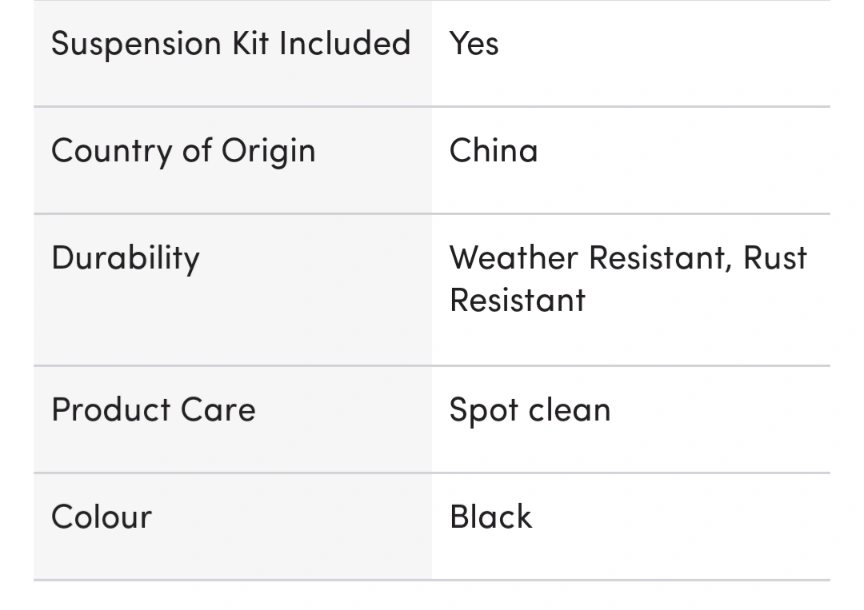This screenshot has height=610, width=864.
Task: Click the word Origin in the label
Action: [268, 151]
